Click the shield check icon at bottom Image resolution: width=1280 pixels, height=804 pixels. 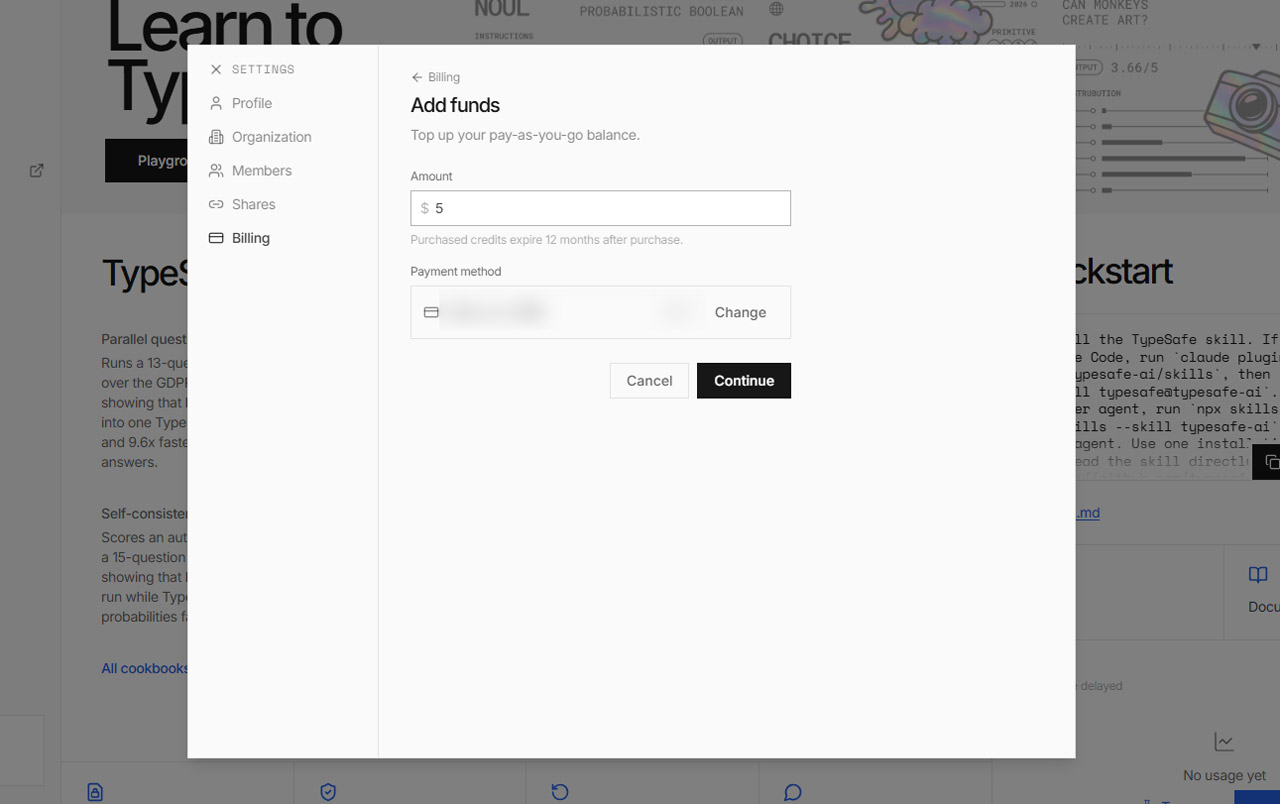328,792
